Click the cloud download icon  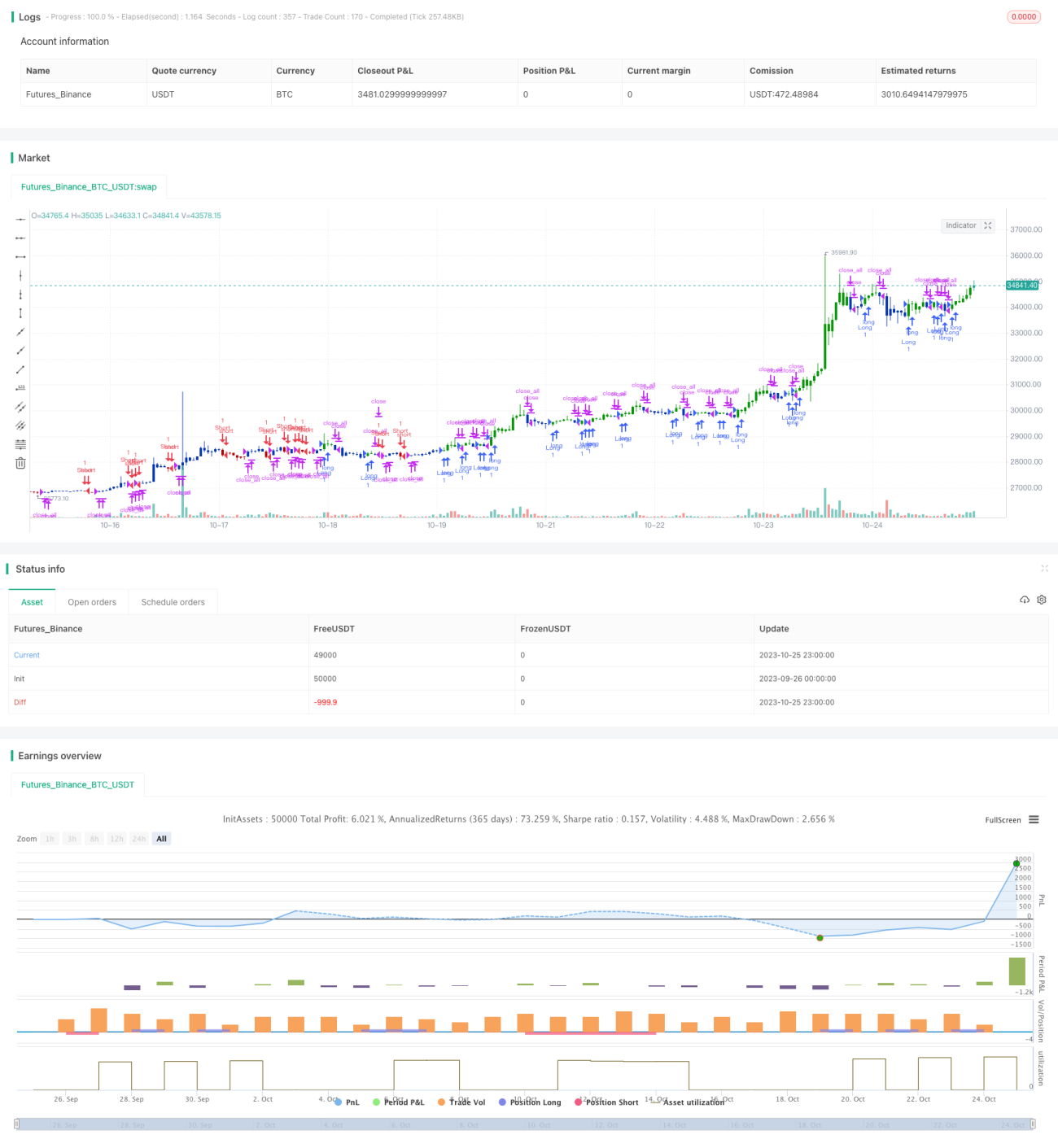click(1025, 600)
